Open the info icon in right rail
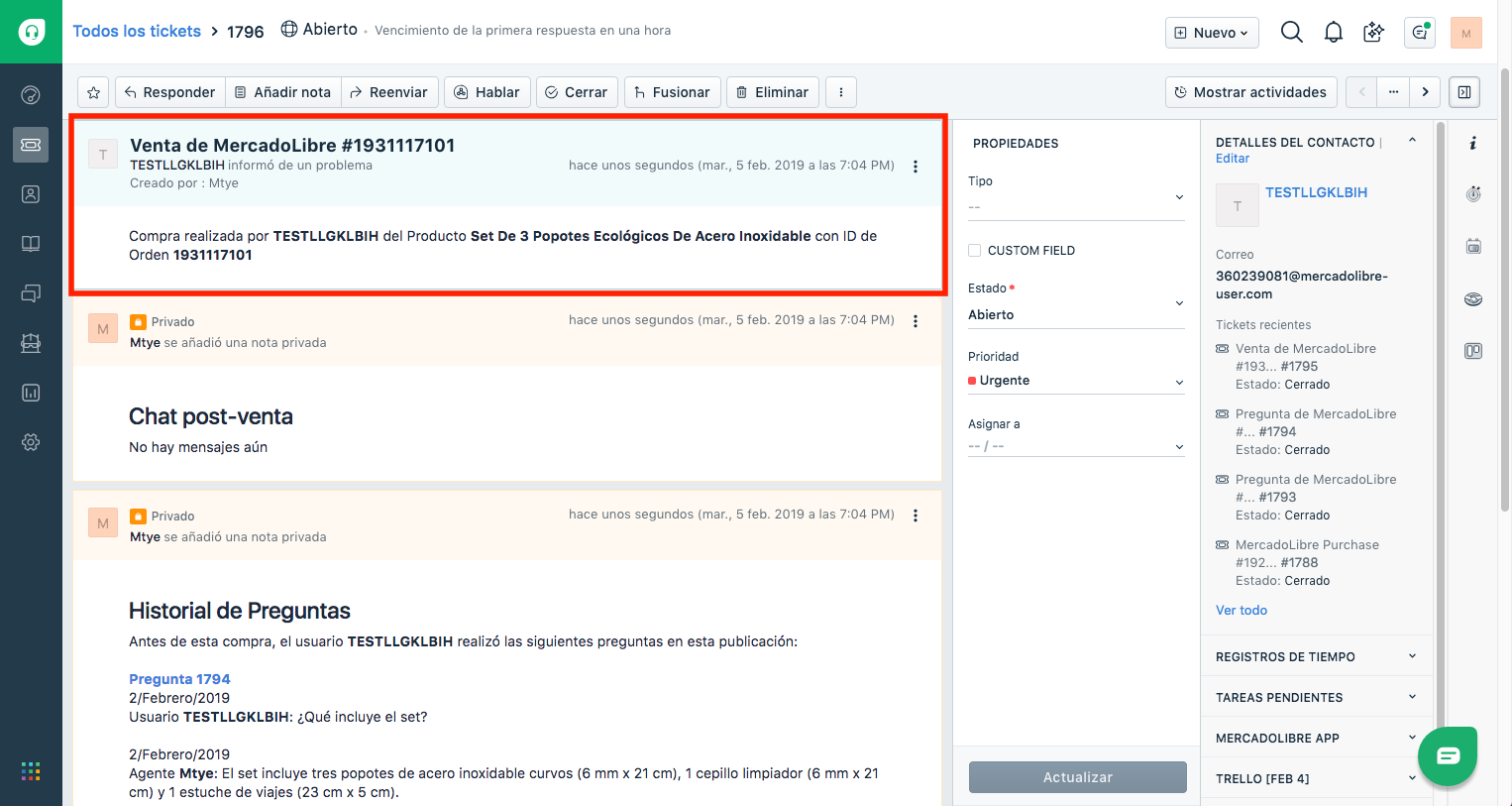 [1473, 143]
